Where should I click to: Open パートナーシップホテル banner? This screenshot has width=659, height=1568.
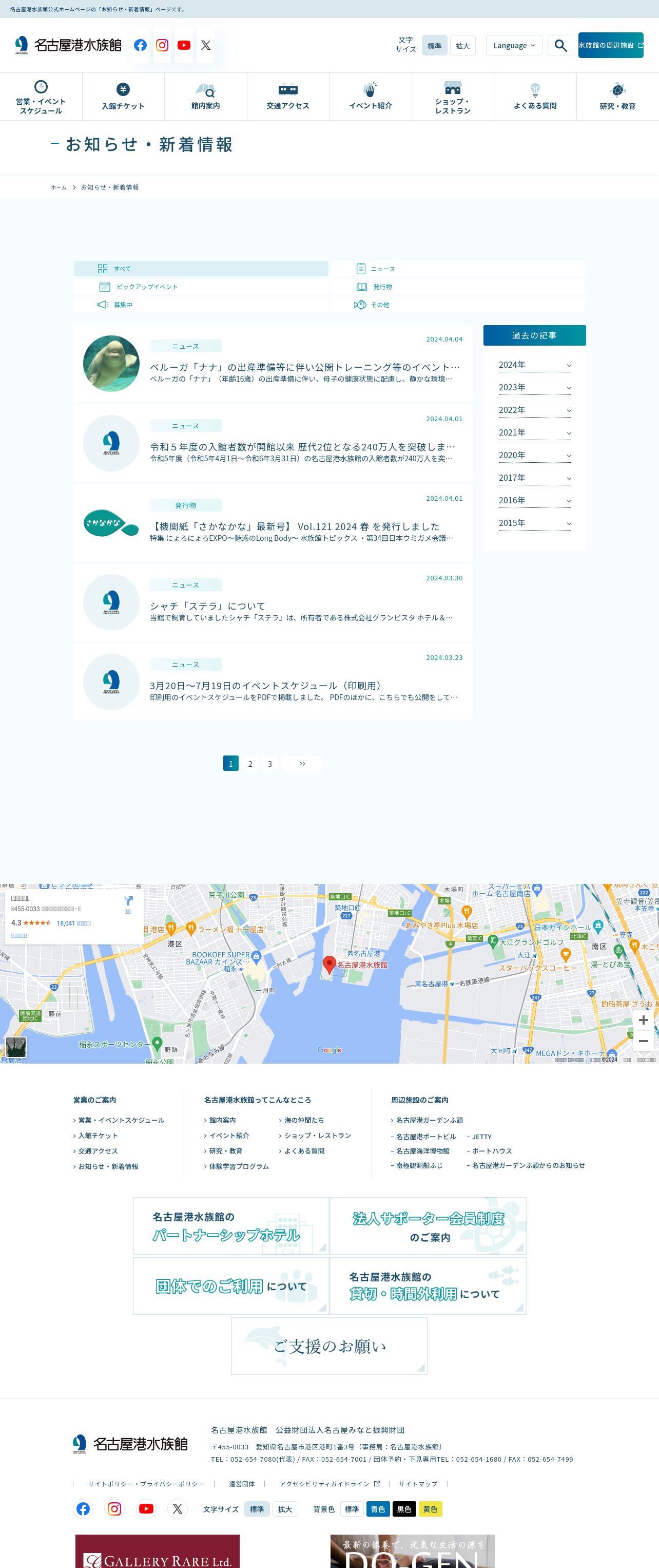tap(231, 1226)
